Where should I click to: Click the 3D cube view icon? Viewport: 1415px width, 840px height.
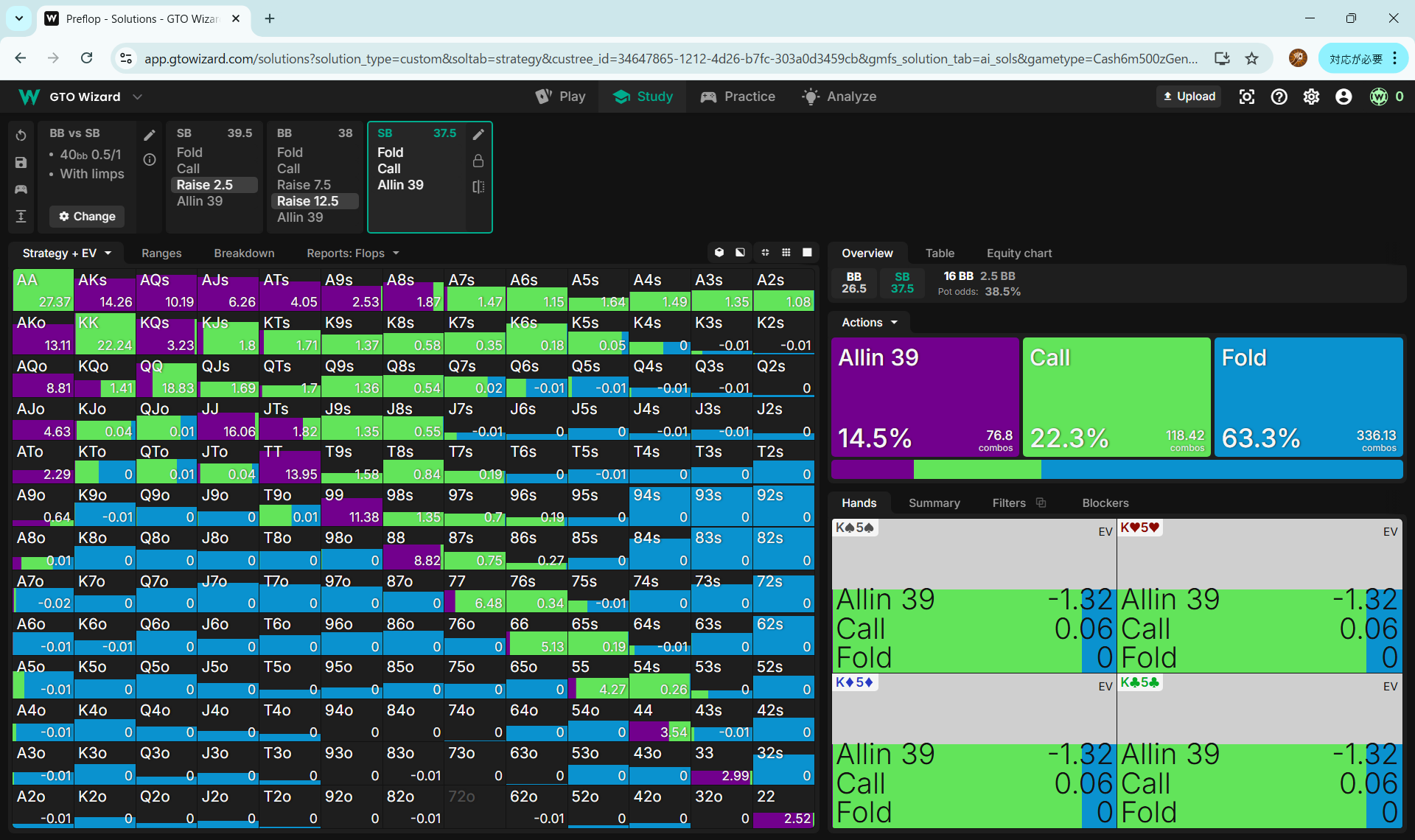coord(719,253)
